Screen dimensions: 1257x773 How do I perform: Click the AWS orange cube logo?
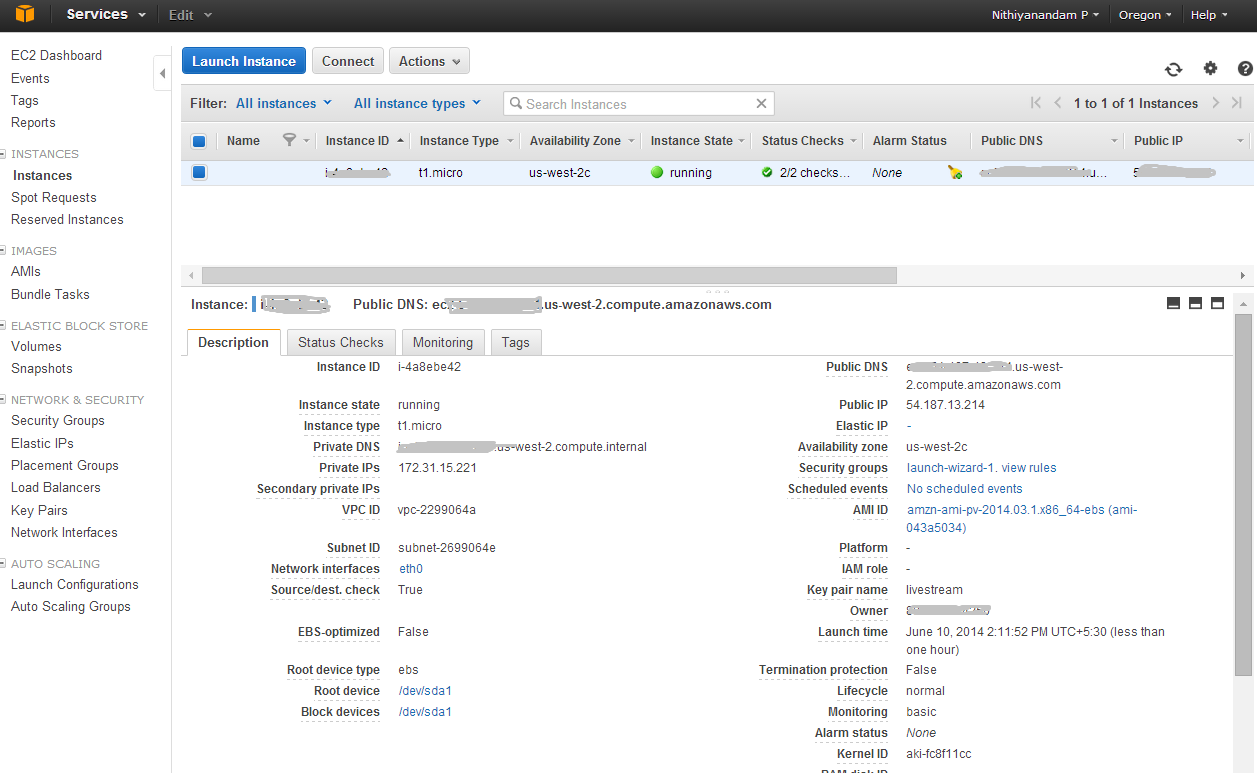pos(24,14)
